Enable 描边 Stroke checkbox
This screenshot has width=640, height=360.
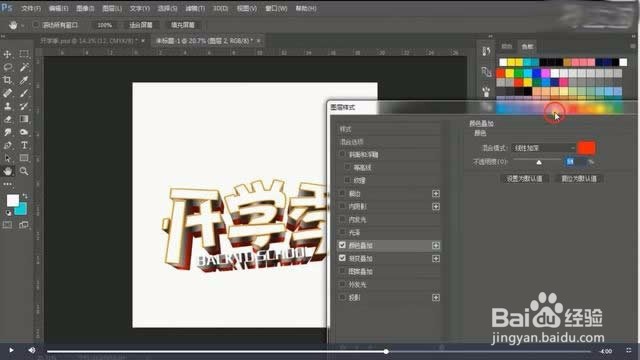[x=342, y=193]
